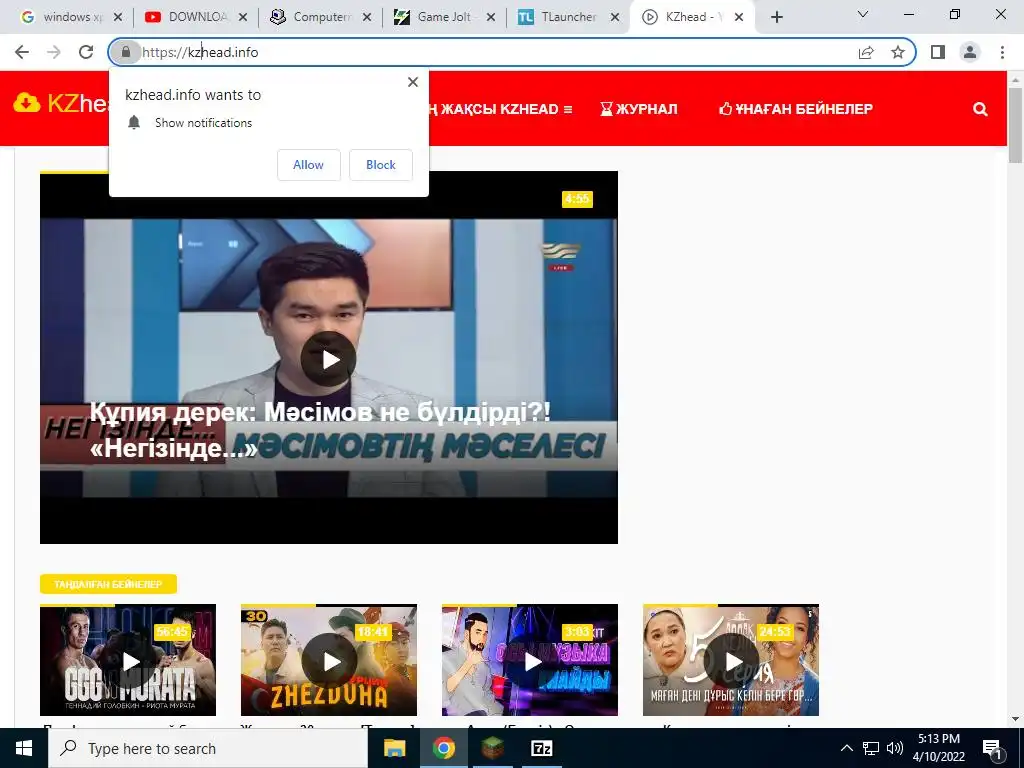Dismiss the notification prompt with X
Image resolution: width=1024 pixels, height=768 pixels.
pos(413,82)
